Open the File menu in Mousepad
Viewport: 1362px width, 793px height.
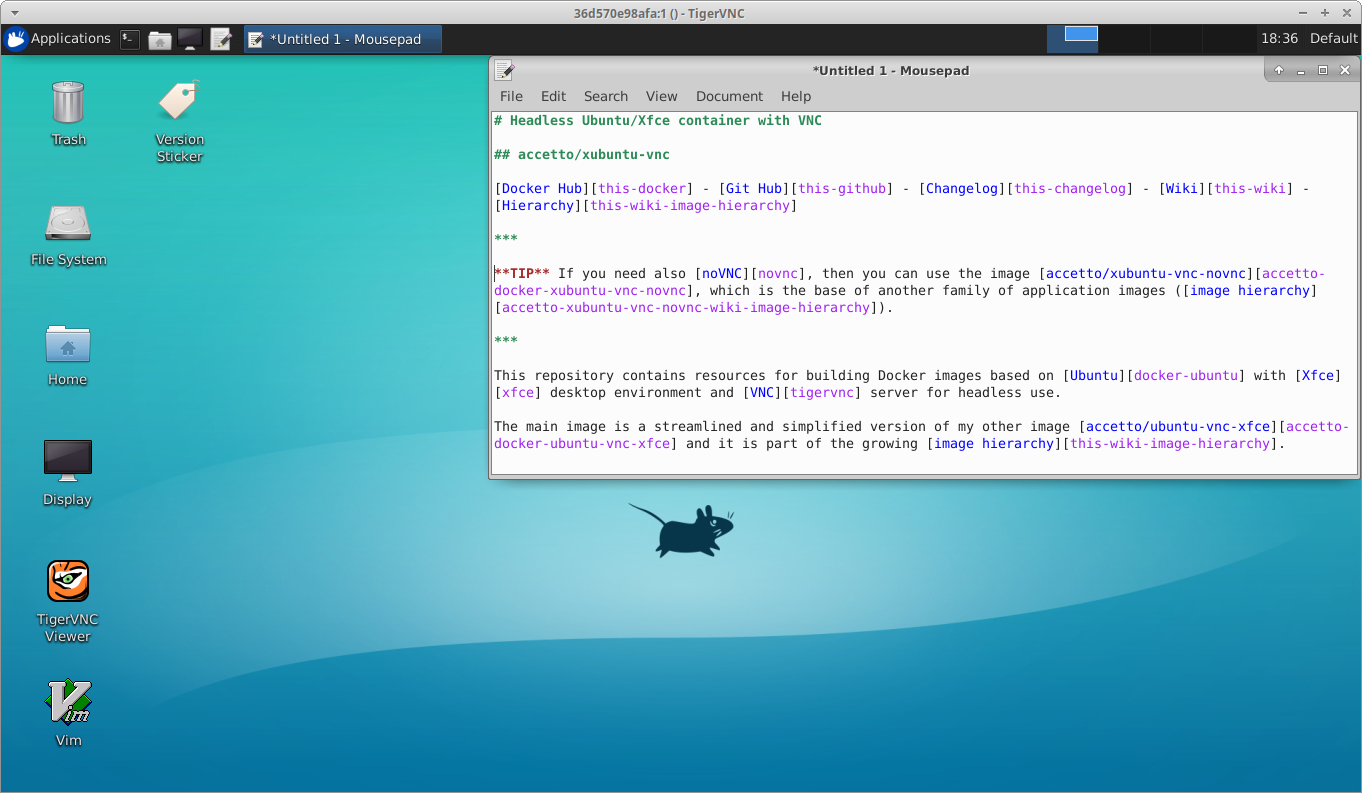(511, 96)
